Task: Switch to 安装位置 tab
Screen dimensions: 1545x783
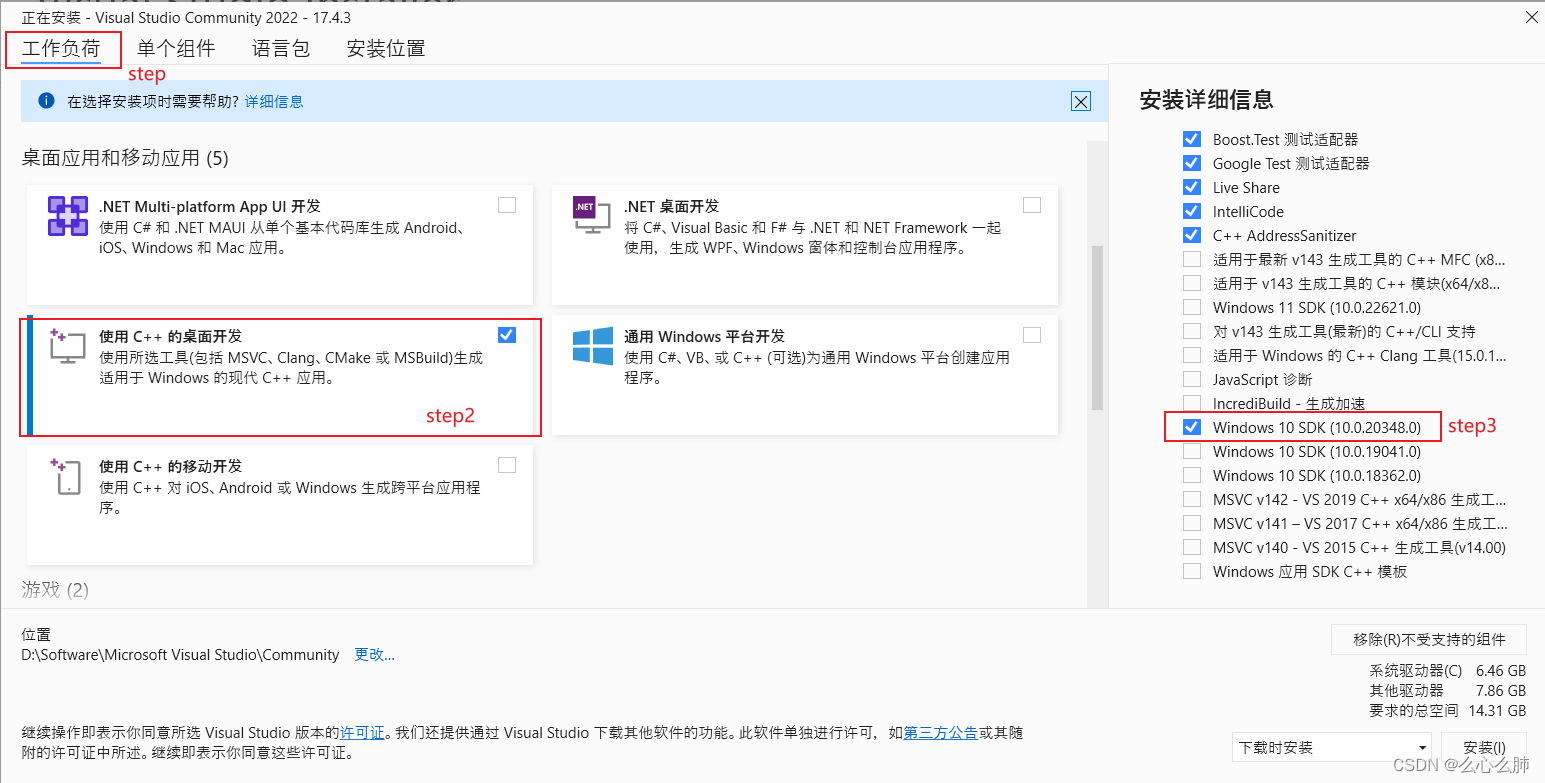Action: click(386, 48)
